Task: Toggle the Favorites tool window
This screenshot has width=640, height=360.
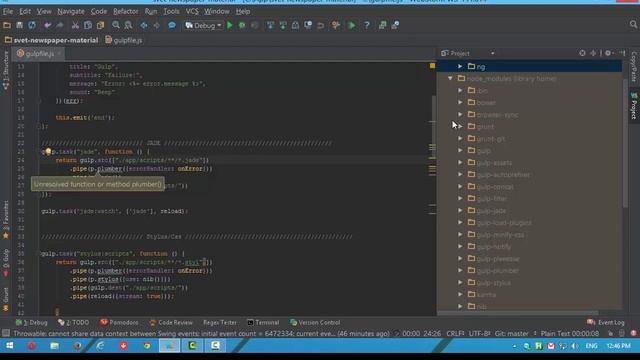Action: pos(6,220)
